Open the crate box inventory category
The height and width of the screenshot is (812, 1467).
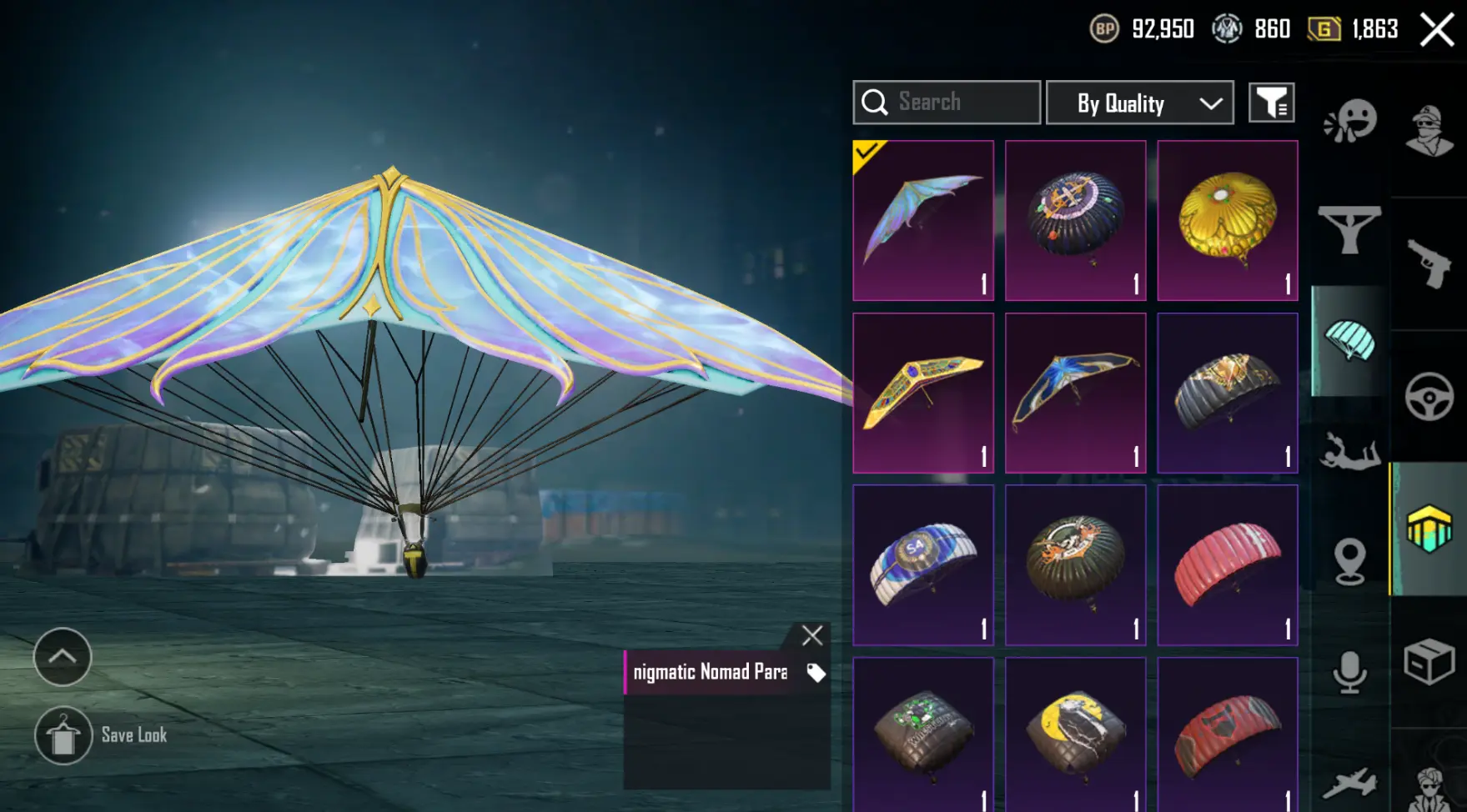tap(1429, 661)
